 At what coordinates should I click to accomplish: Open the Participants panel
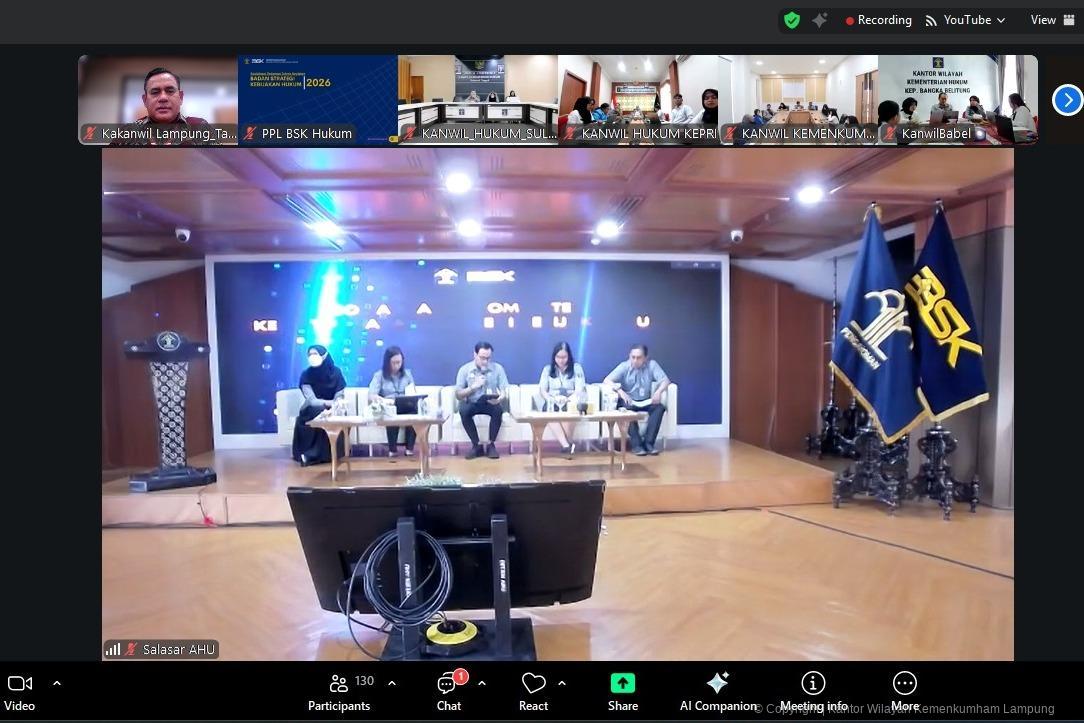pyautogui.click(x=339, y=692)
